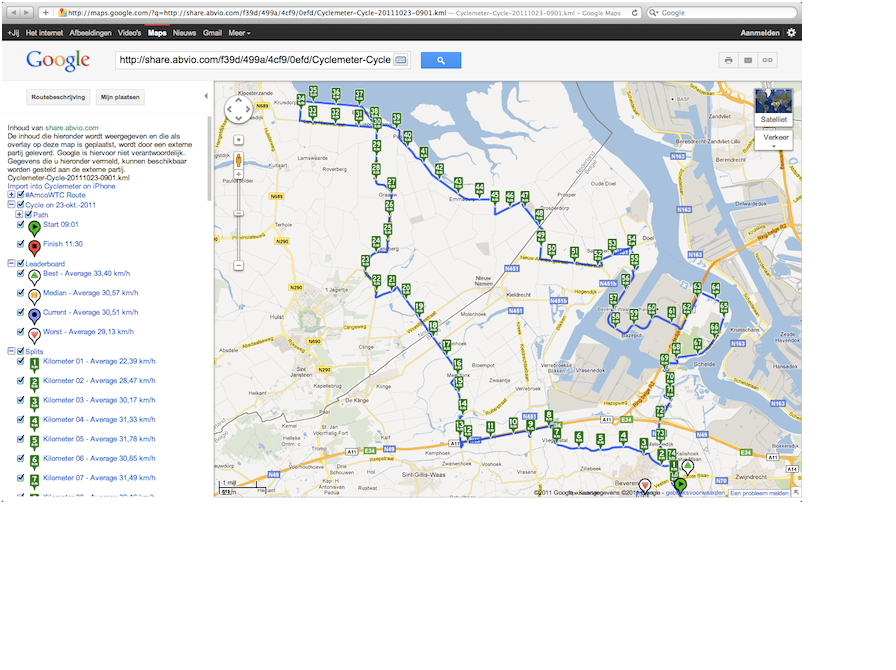
Task: Toggle the Path checkbox
Action: click(x=29, y=215)
